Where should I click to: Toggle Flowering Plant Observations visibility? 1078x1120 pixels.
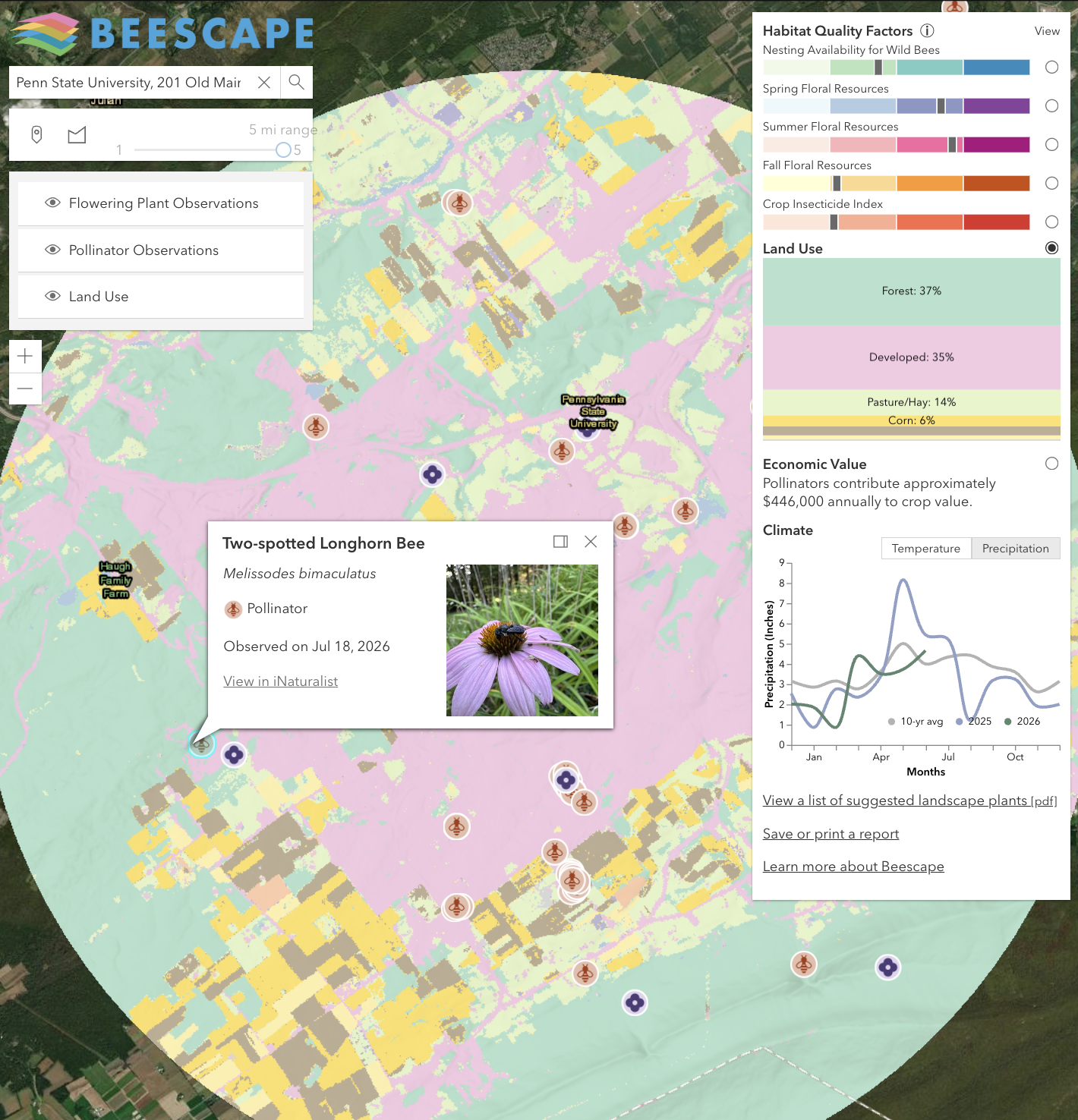pos(52,203)
